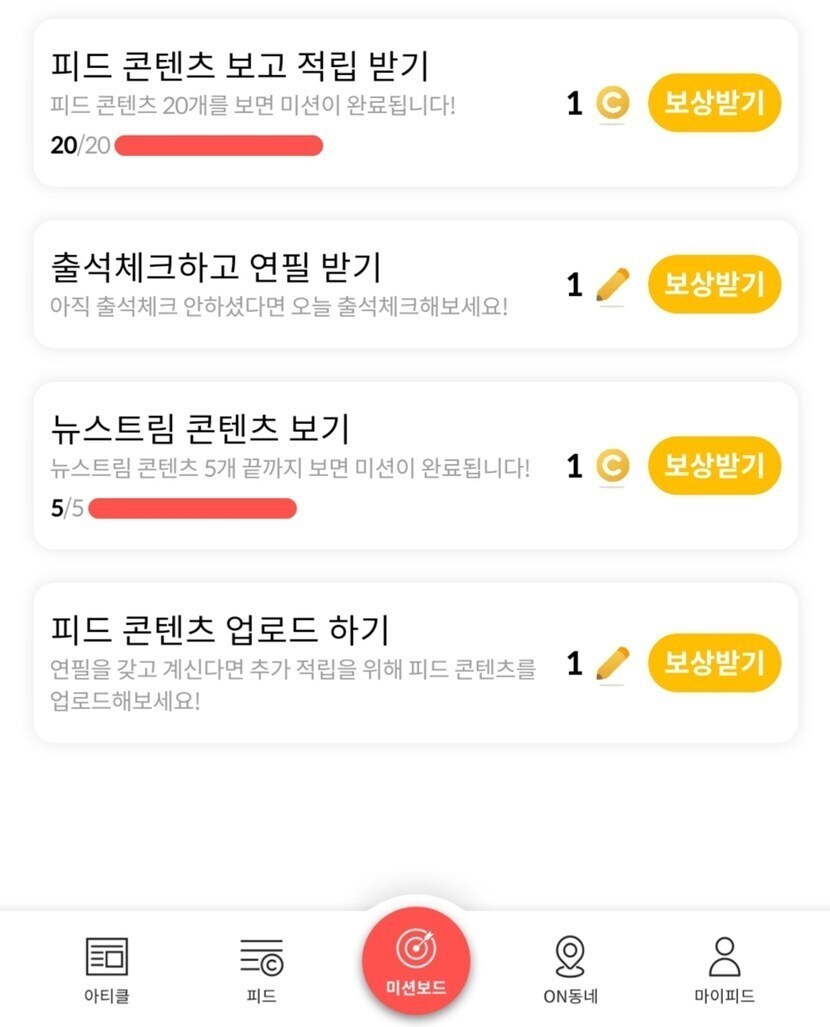The image size is (830, 1027).
Task: Click the 5/5 red progress bar
Action: (x=192, y=508)
